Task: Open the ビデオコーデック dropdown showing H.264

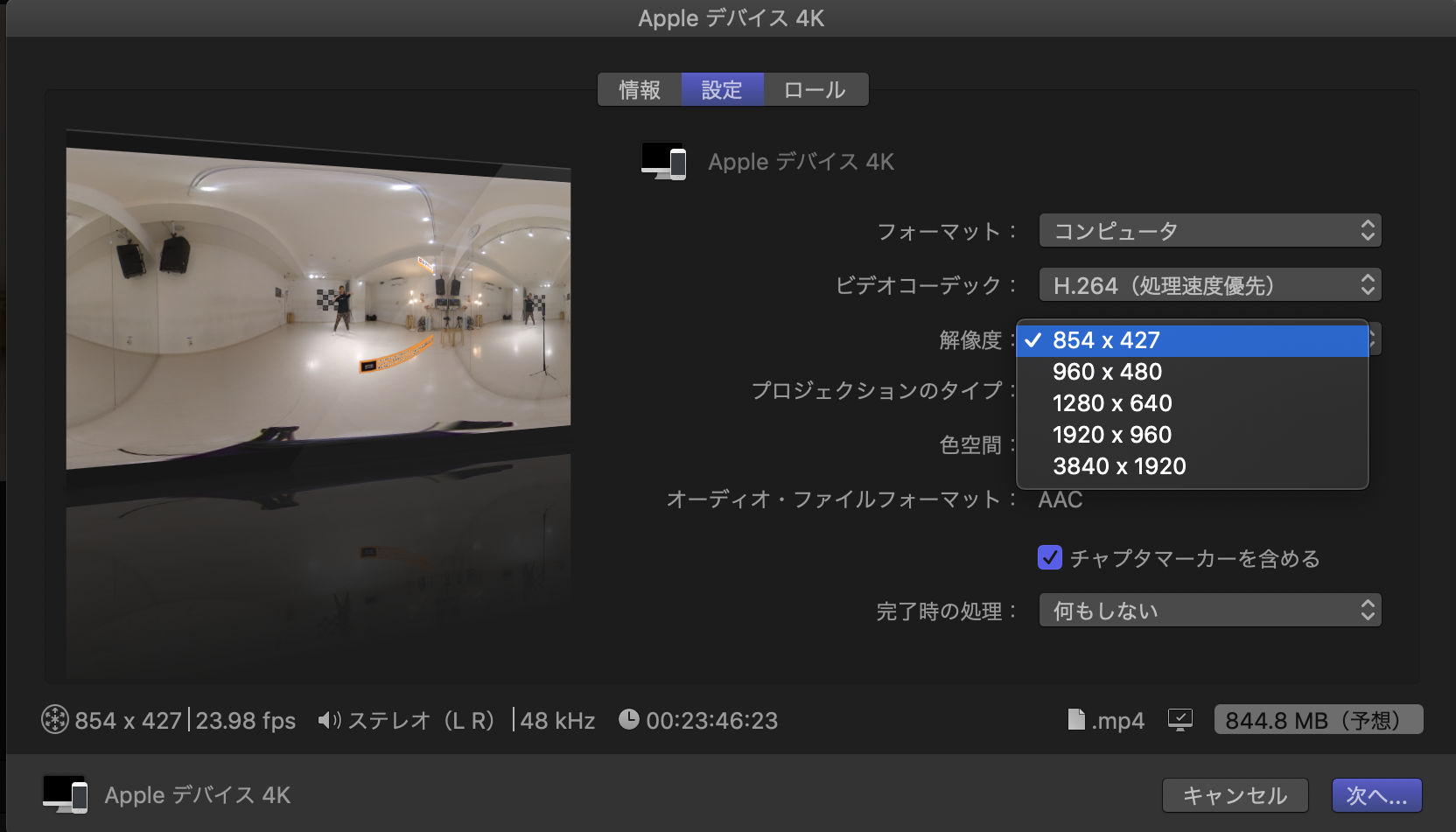Action: pos(1210,285)
